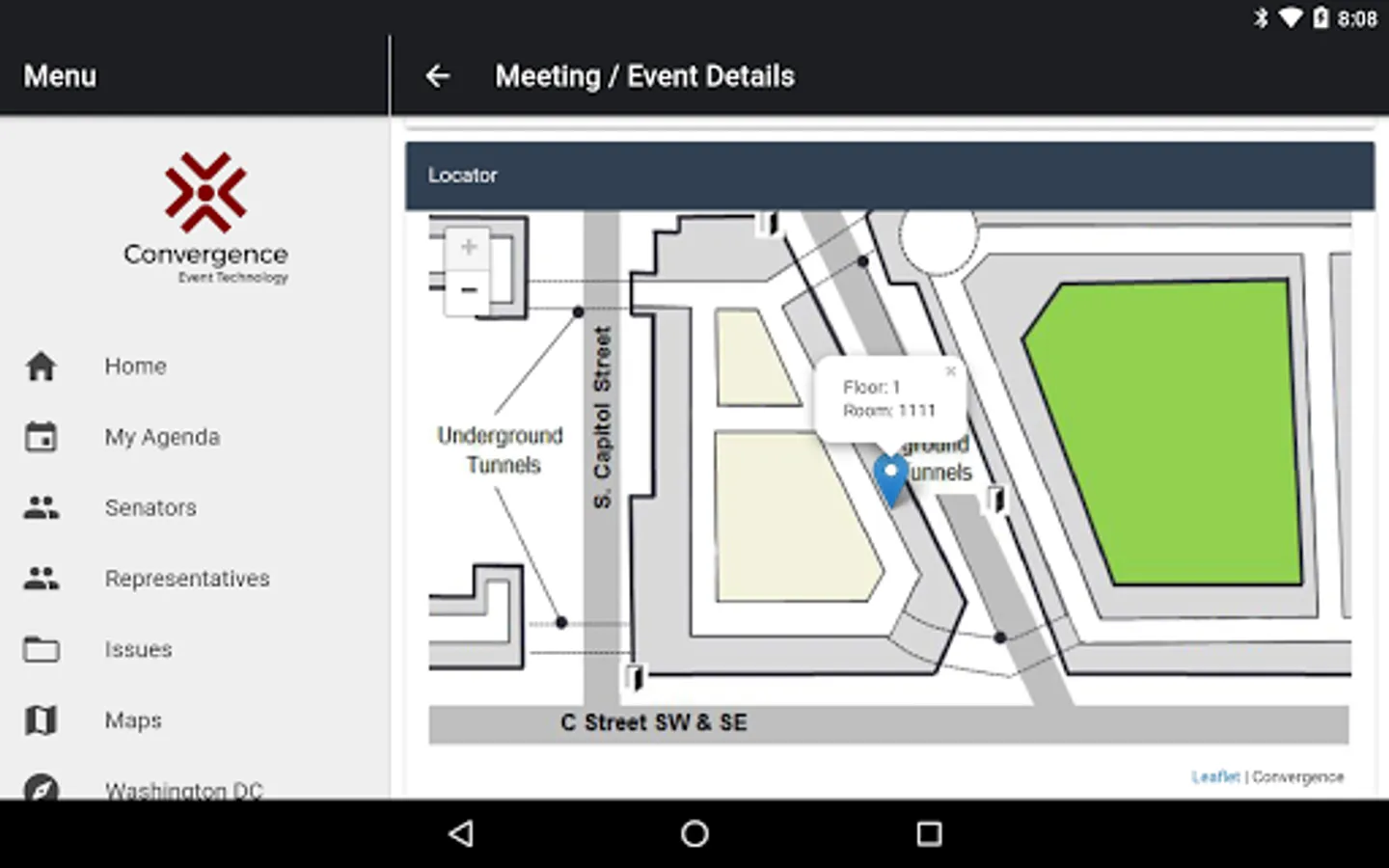The width and height of the screenshot is (1389, 868).
Task: Zoom in the map with plus button
Action: coord(469,247)
